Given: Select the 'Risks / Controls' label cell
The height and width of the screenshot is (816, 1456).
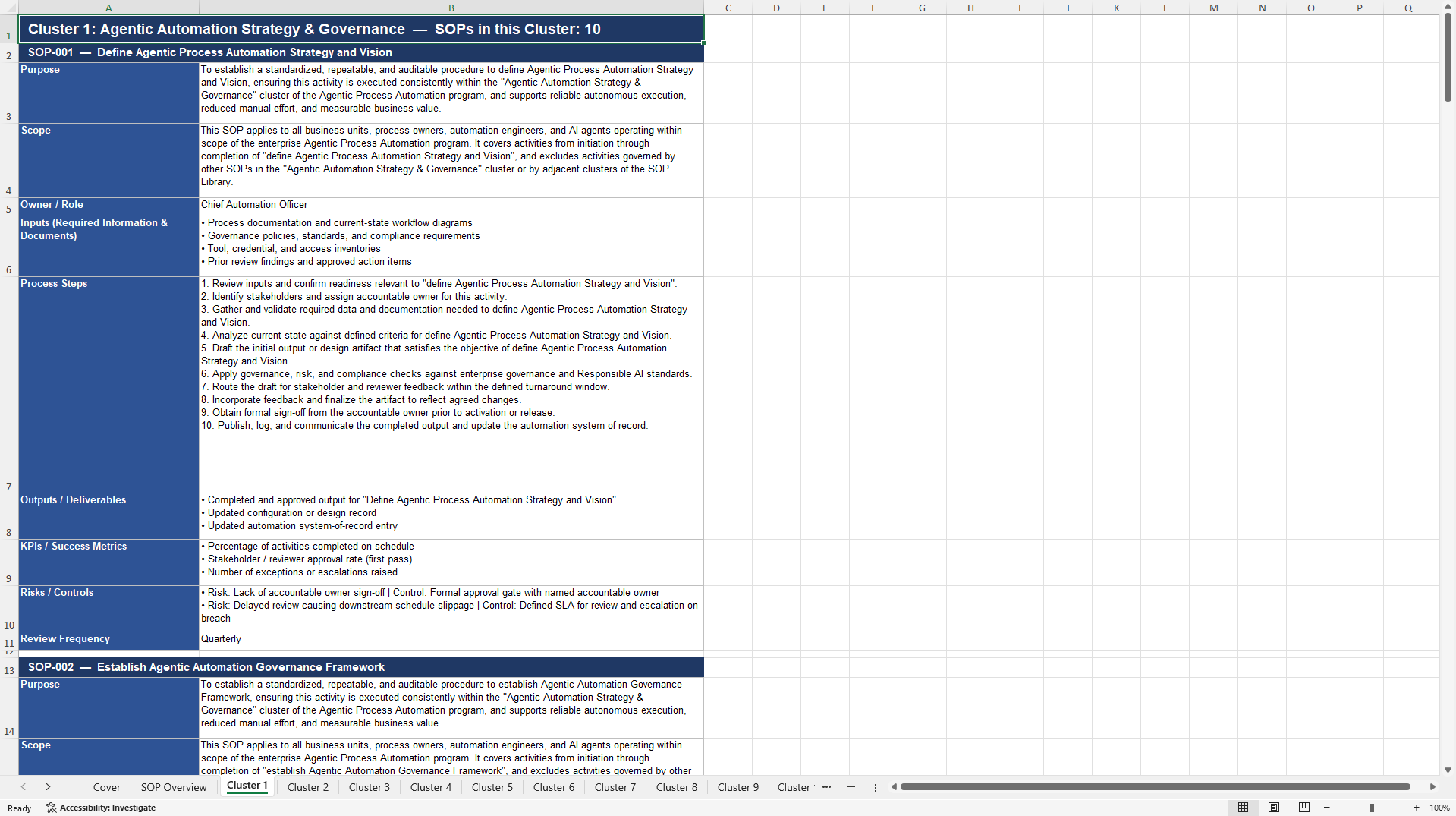Looking at the screenshot, I should 108,609.
